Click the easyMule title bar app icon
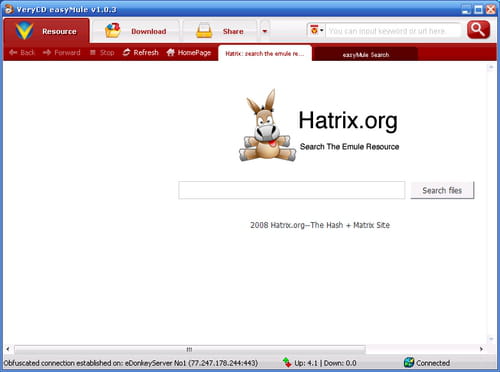The image size is (500, 372). coord(9,9)
